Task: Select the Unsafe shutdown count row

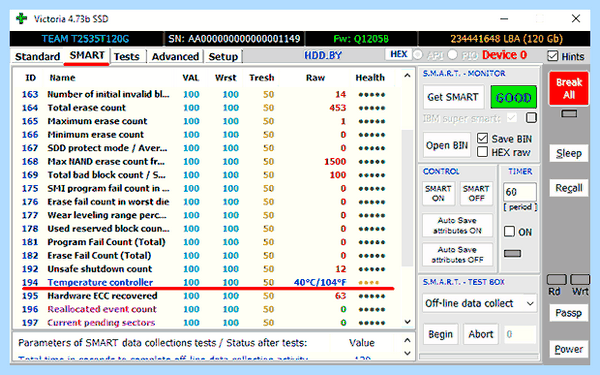Action: (207, 269)
